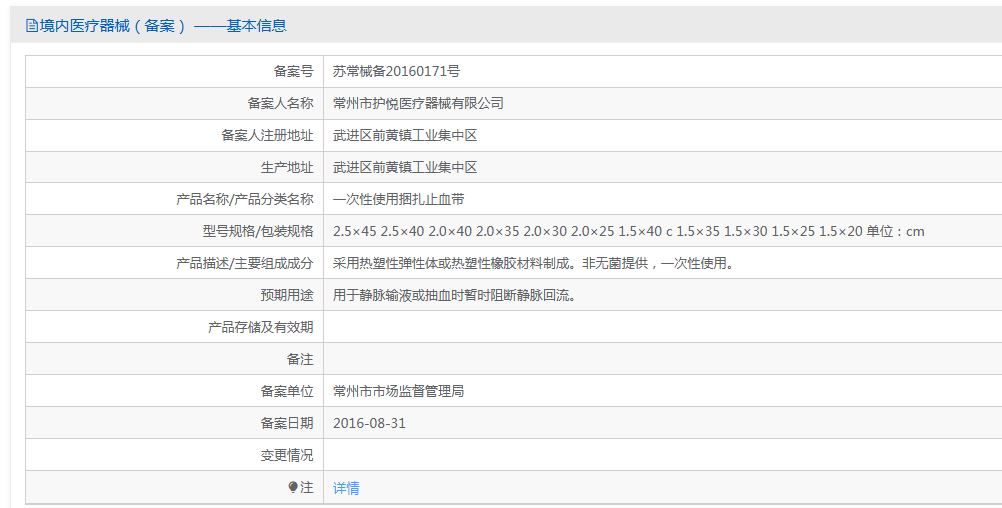Open the 详情 link
1002x508 pixels.
tap(346, 488)
